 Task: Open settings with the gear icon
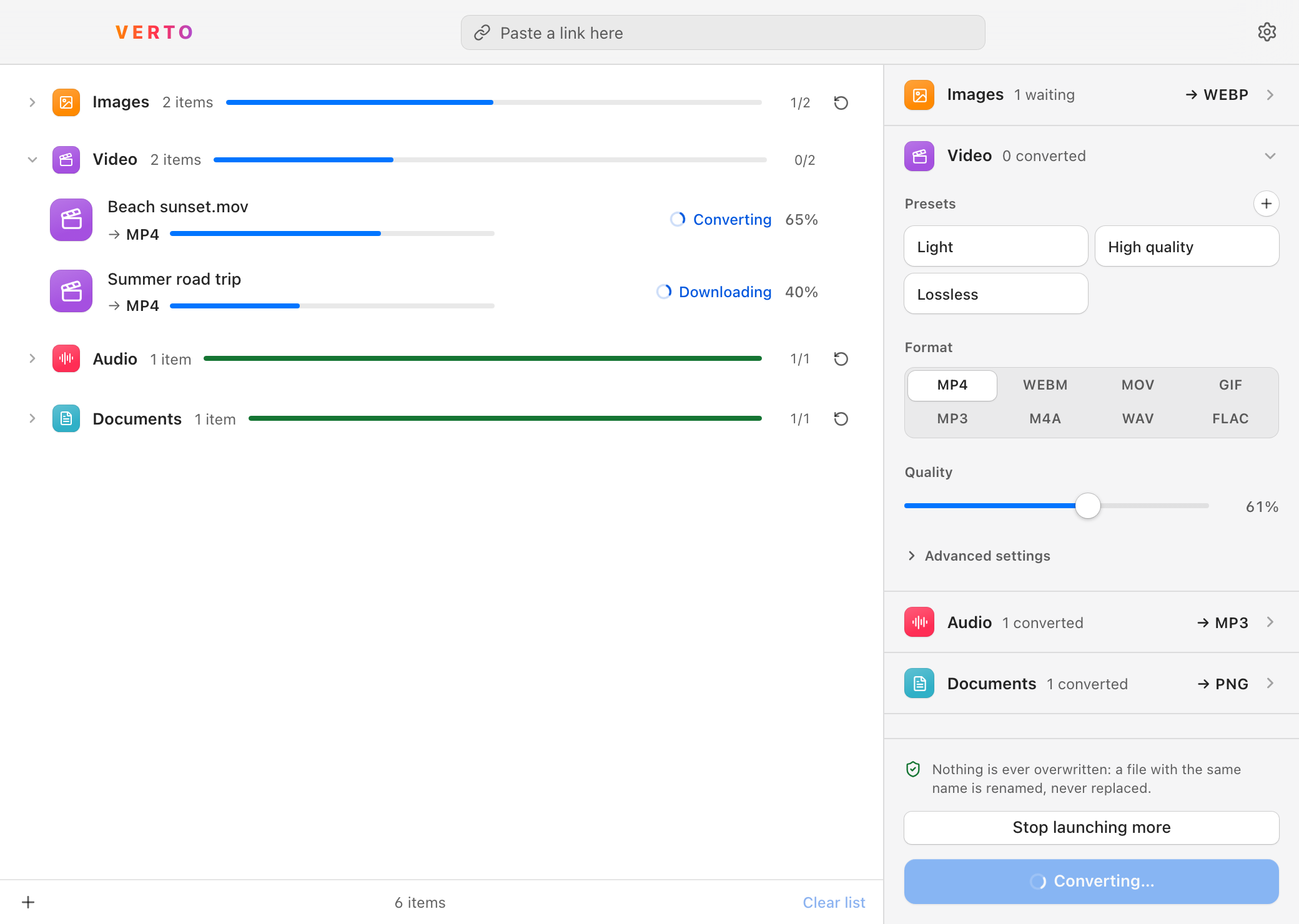point(1267,32)
